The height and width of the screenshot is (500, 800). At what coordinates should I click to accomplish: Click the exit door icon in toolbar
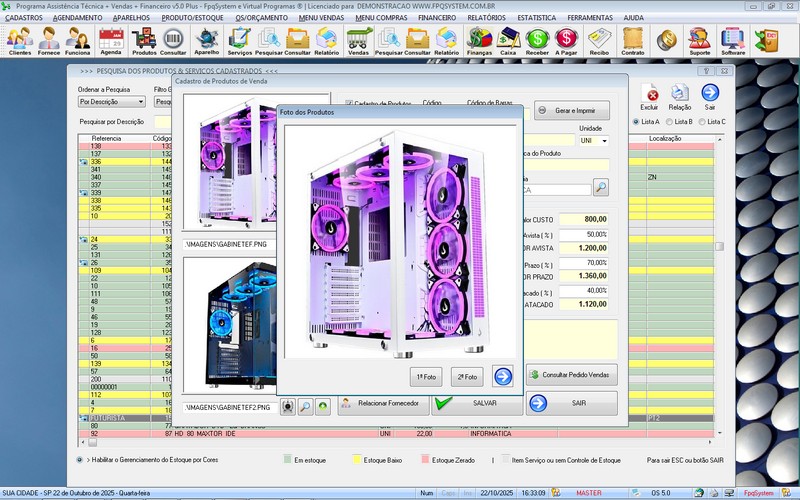tap(767, 40)
